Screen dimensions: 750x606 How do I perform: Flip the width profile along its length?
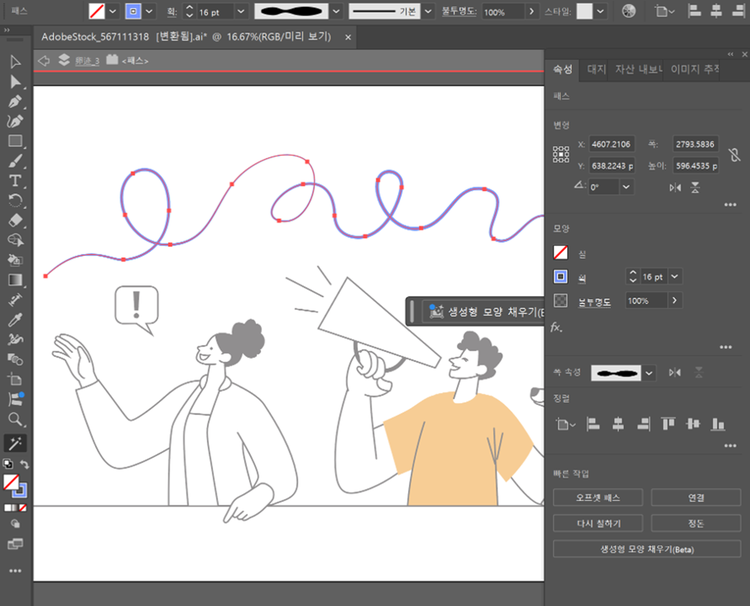click(x=675, y=372)
